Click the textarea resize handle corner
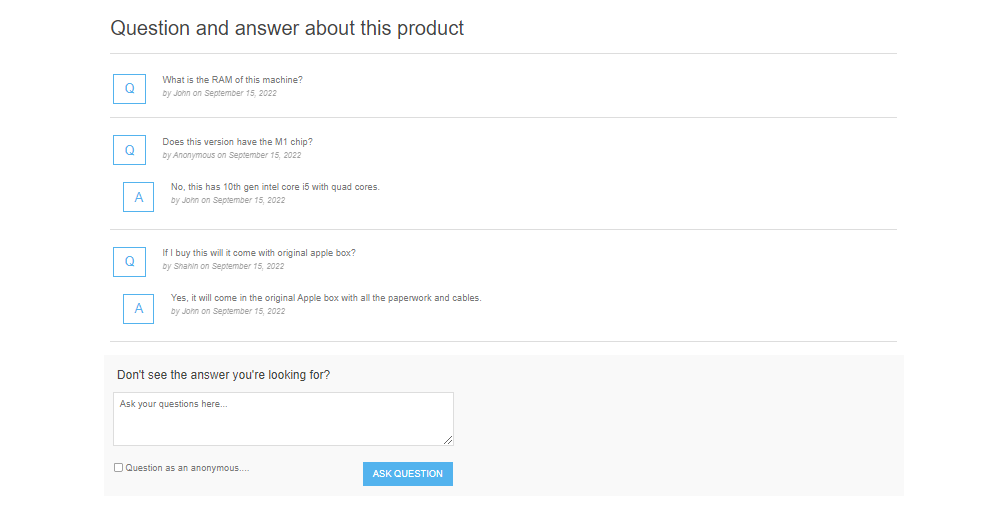Screen dimensions: 990x527 click(448, 441)
